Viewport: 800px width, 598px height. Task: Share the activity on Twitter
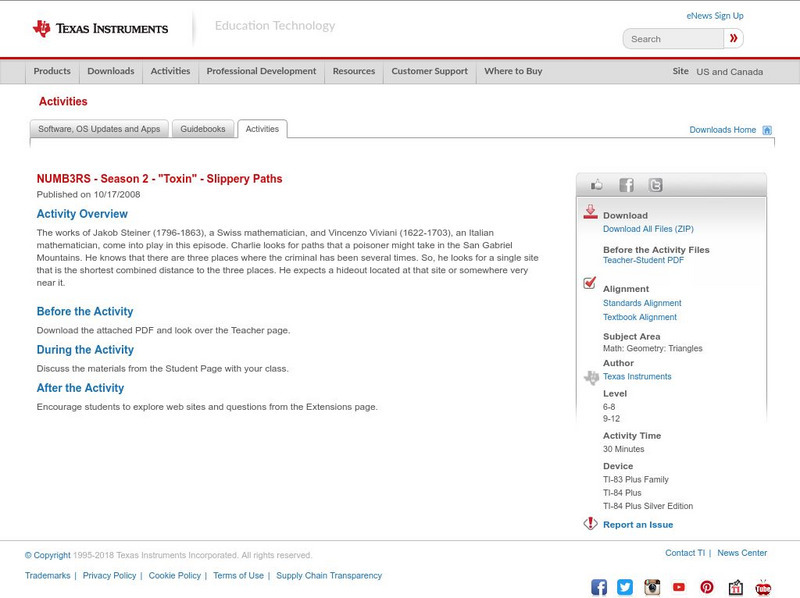click(656, 183)
